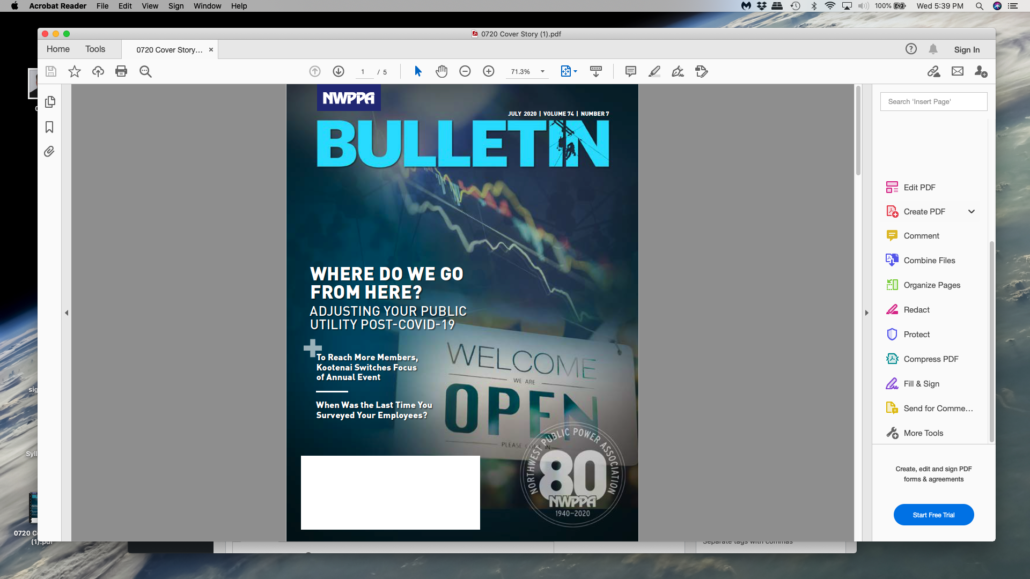Open Spotlight search in menu bar
Image resolution: width=1030 pixels, height=579 pixels.
tap(979, 6)
